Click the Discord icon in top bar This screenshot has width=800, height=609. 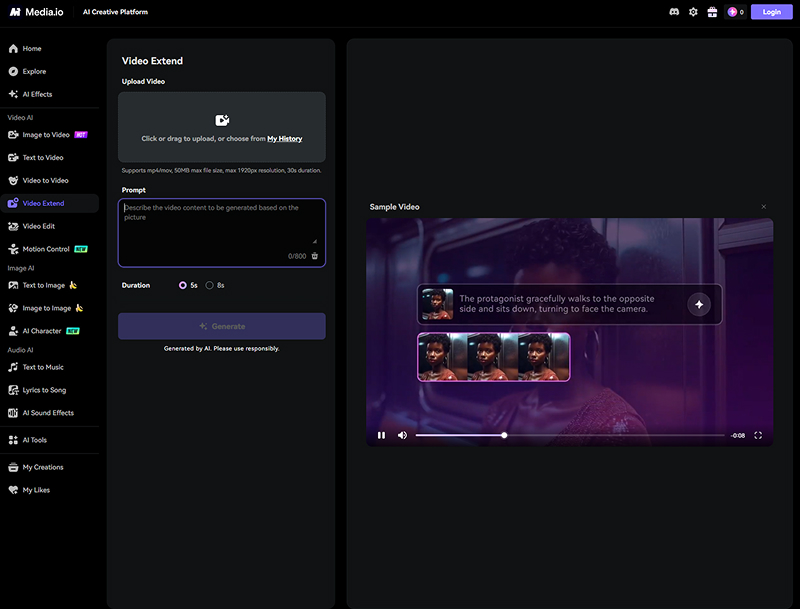point(674,12)
